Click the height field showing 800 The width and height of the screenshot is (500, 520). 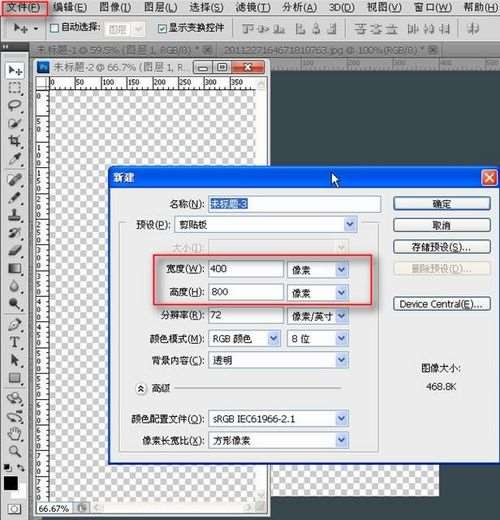[x=246, y=292]
